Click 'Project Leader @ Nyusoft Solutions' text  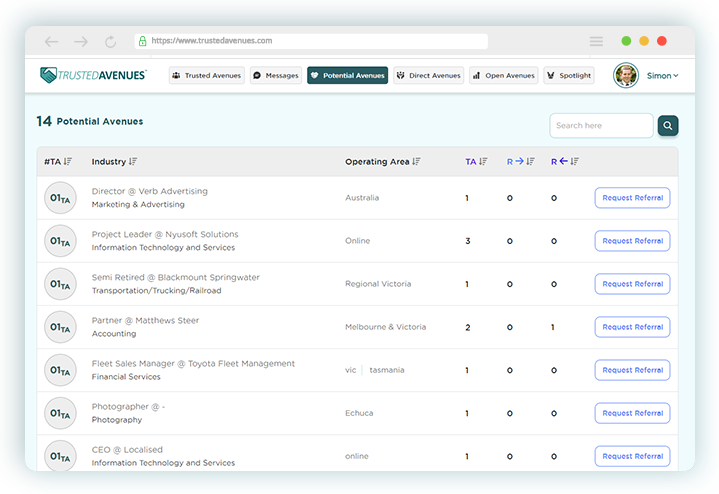pyautogui.click(x=165, y=234)
